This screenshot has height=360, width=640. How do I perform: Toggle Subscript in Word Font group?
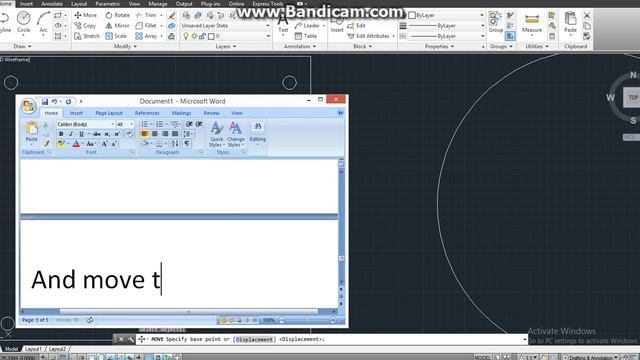click(107, 134)
